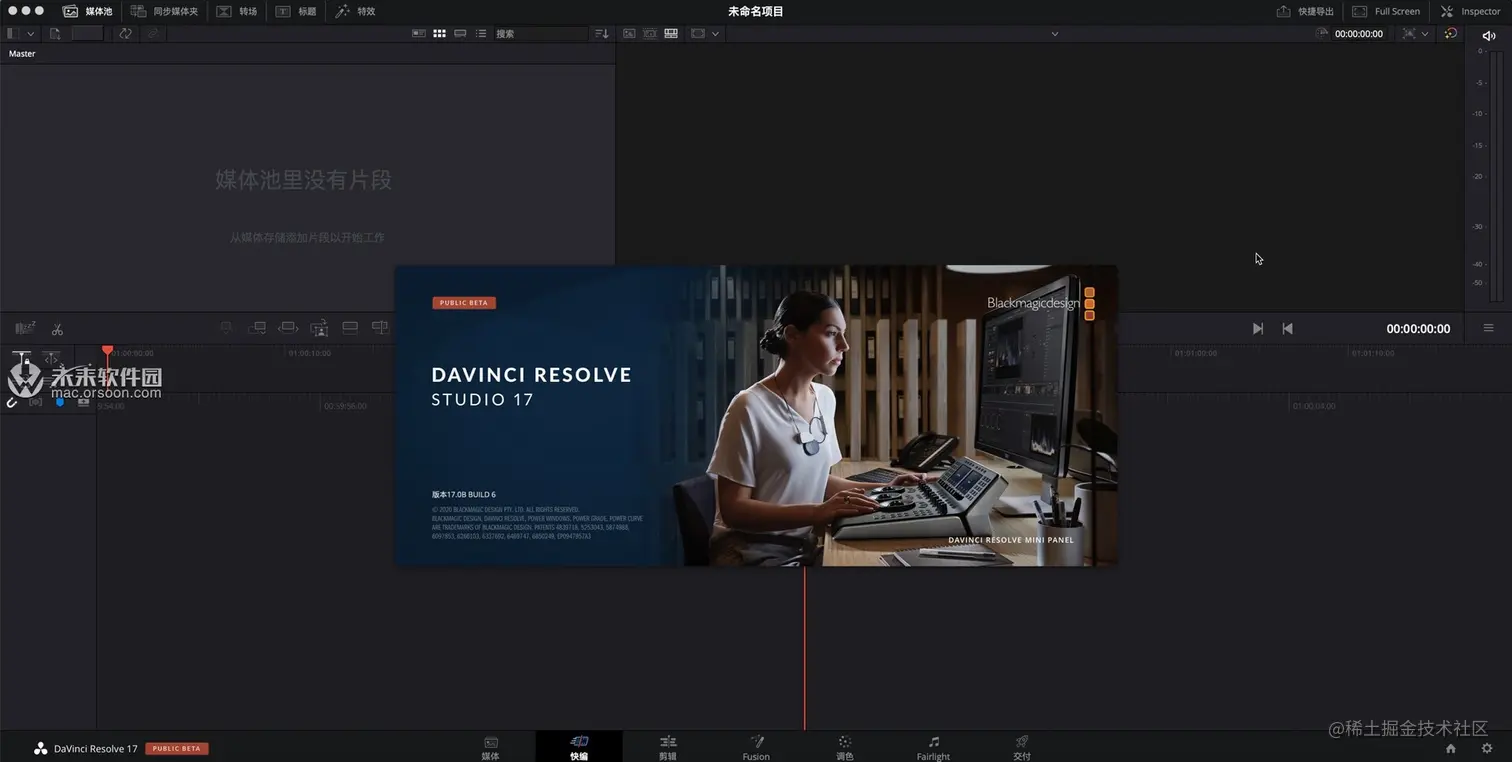This screenshot has width=1512, height=762.
Task: Click the viewer timecode 00:00:00:00 field
Action: click(x=1358, y=34)
